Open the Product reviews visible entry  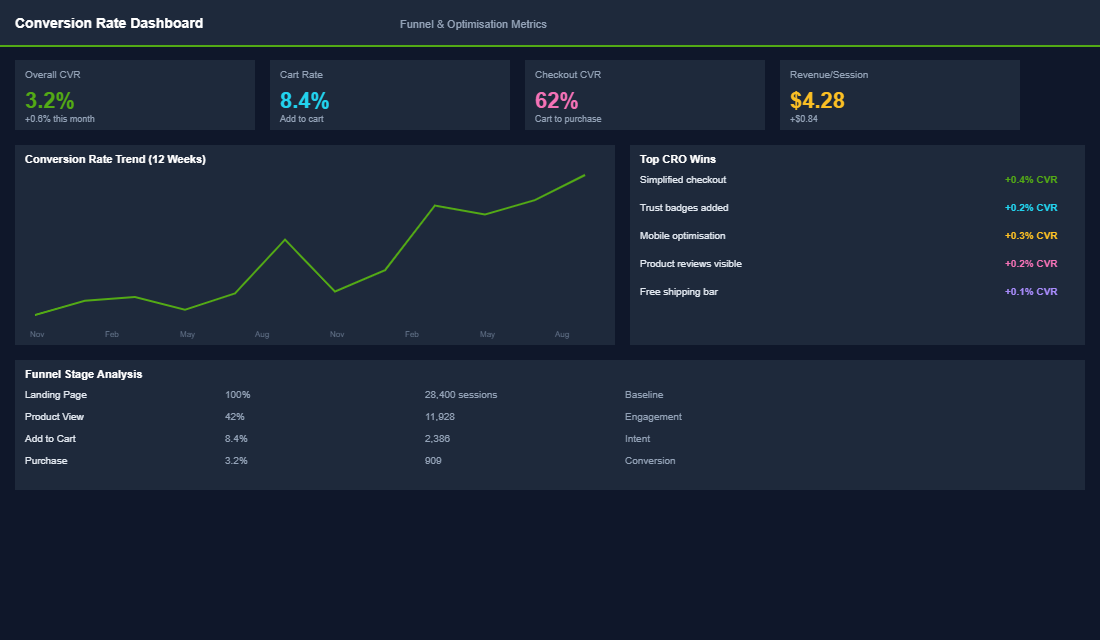click(x=691, y=263)
